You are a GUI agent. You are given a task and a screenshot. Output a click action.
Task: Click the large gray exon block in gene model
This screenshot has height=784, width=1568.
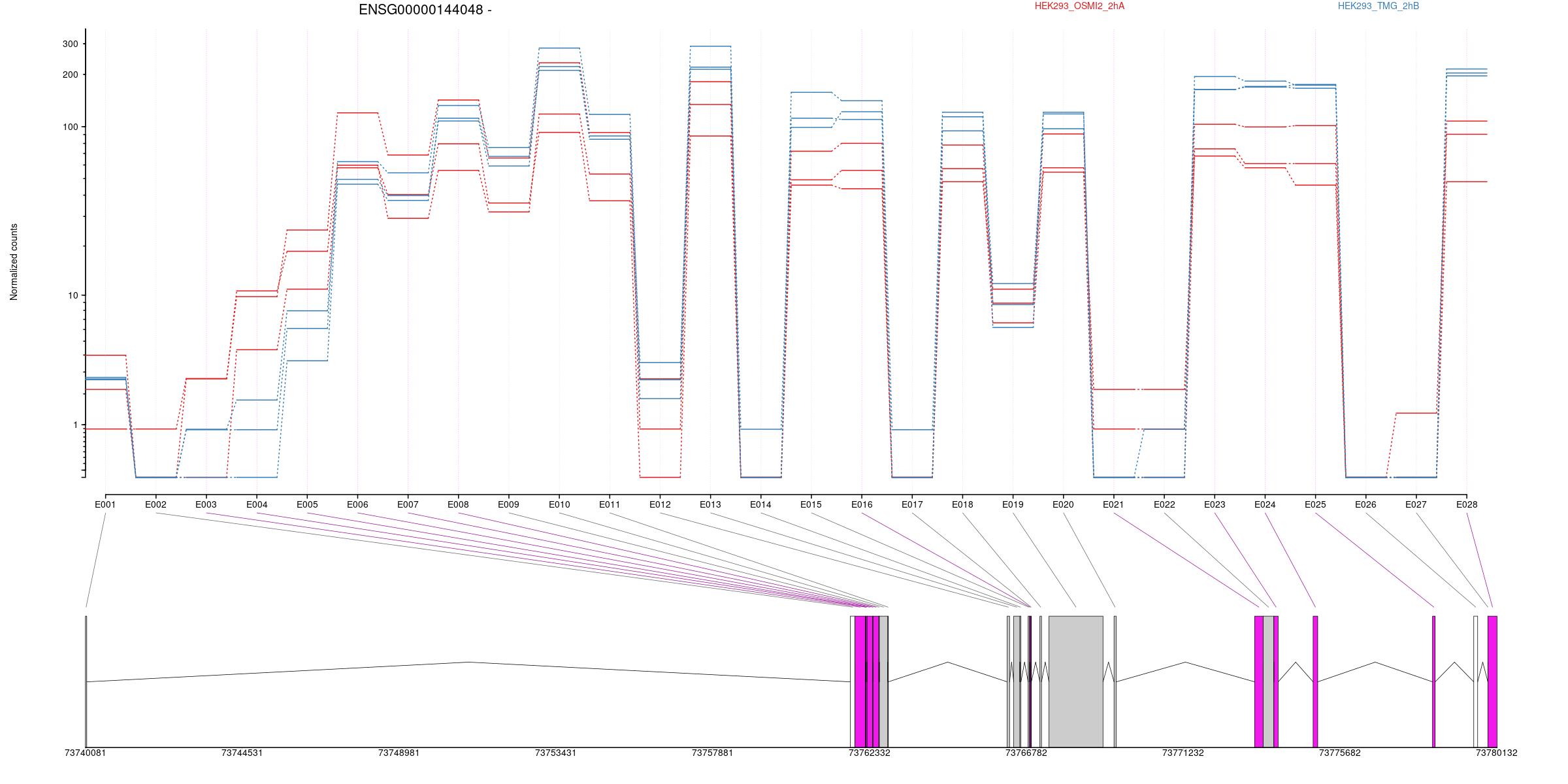coord(1076,681)
